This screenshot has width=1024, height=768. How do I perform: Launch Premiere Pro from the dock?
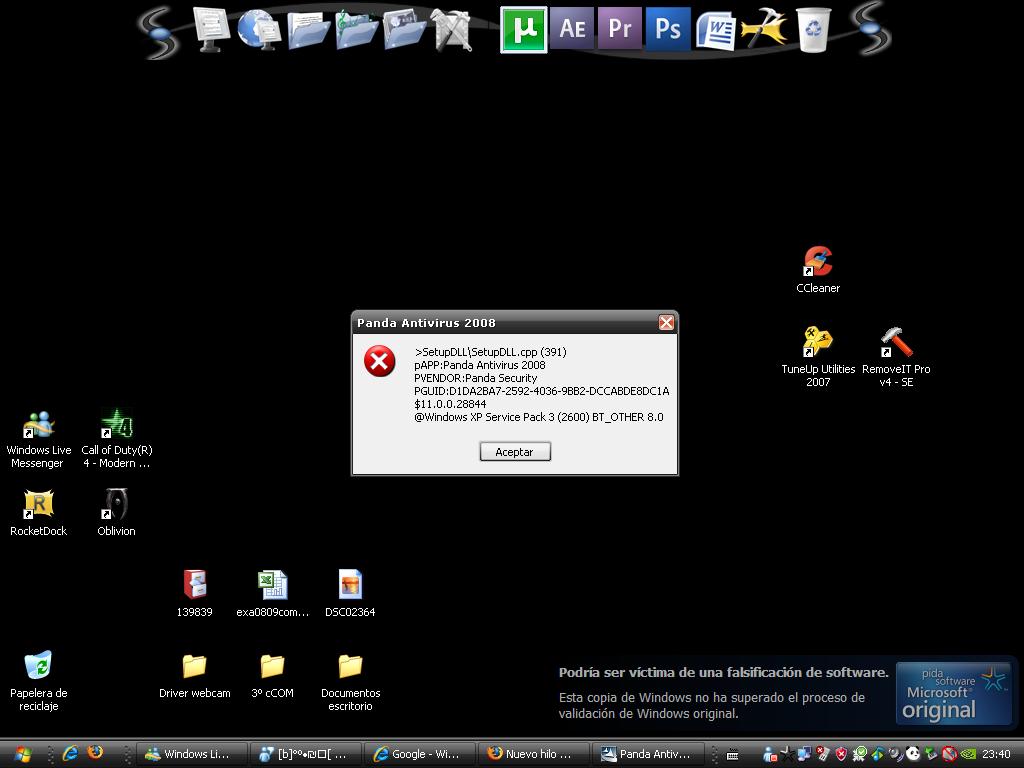click(x=619, y=29)
